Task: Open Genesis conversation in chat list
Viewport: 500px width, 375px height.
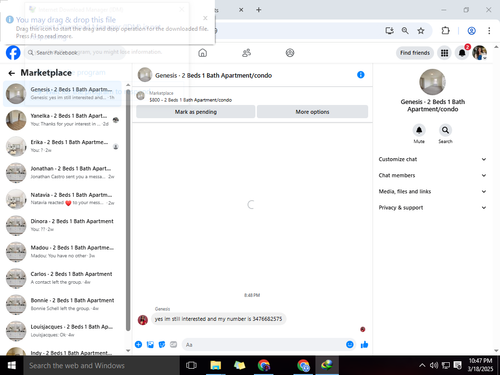Action: pyautogui.click(x=62, y=93)
